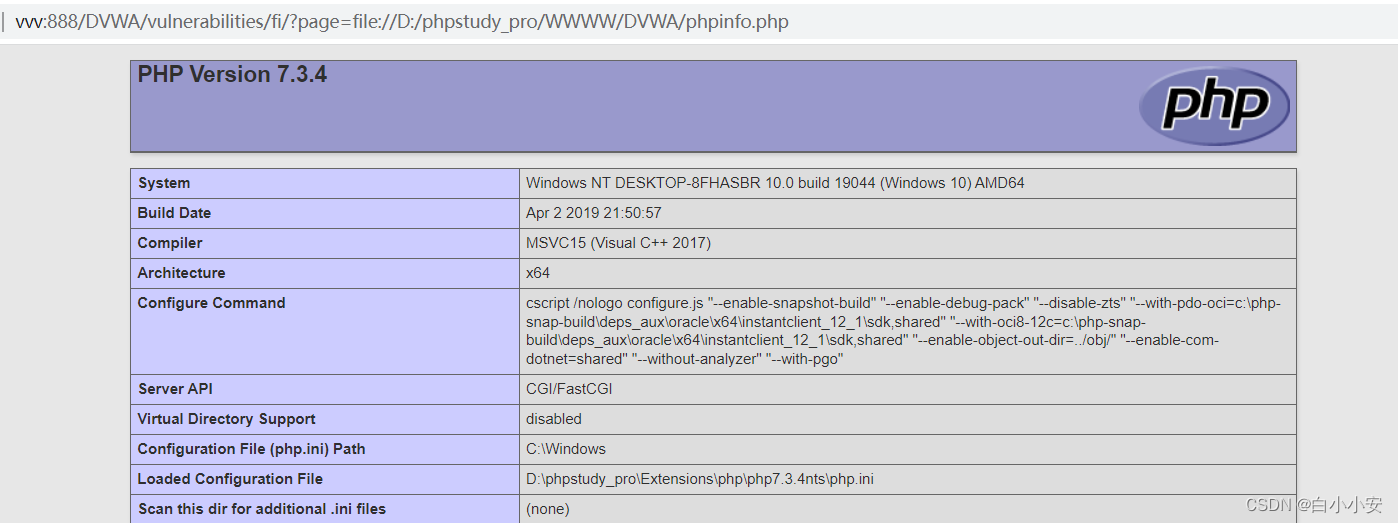Click the "disabled" value
The width and height of the screenshot is (1398, 523).
point(554,419)
